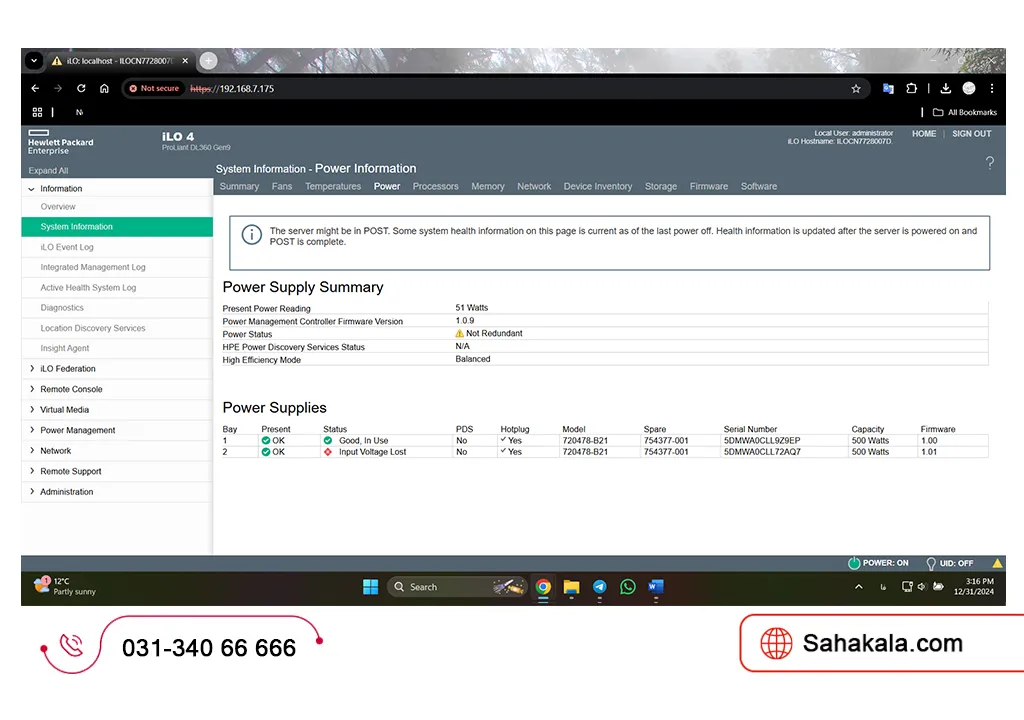Open the weather widget showing 12°C

click(65, 586)
